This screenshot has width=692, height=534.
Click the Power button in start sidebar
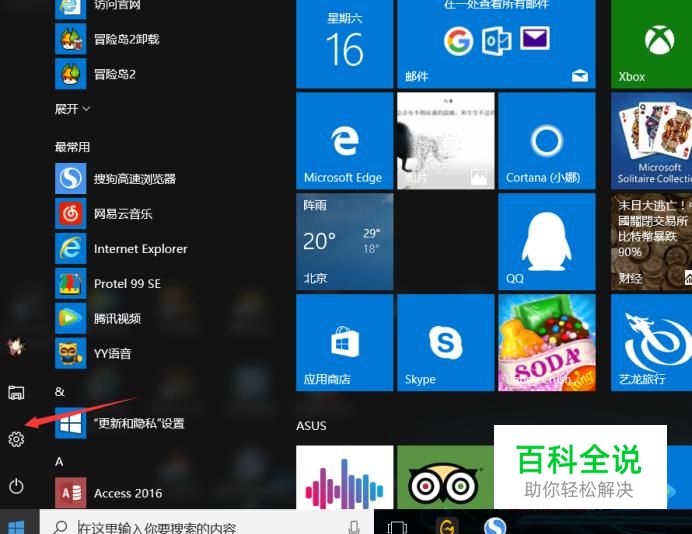(x=16, y=486)
